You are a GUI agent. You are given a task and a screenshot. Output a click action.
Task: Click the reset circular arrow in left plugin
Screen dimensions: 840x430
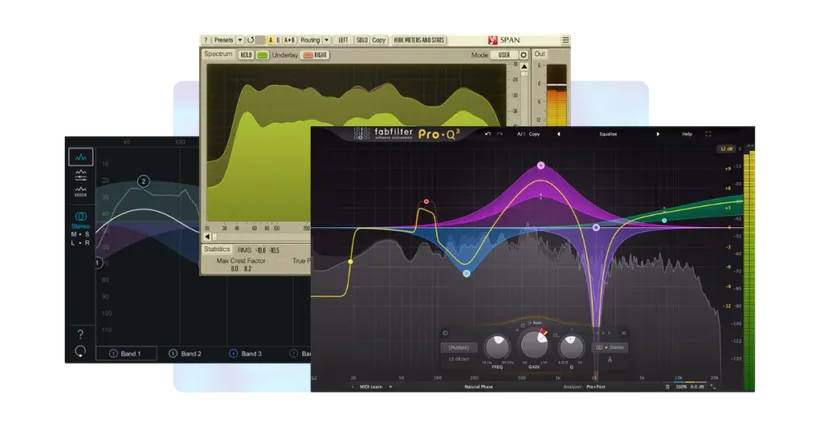tap(80, 351)
